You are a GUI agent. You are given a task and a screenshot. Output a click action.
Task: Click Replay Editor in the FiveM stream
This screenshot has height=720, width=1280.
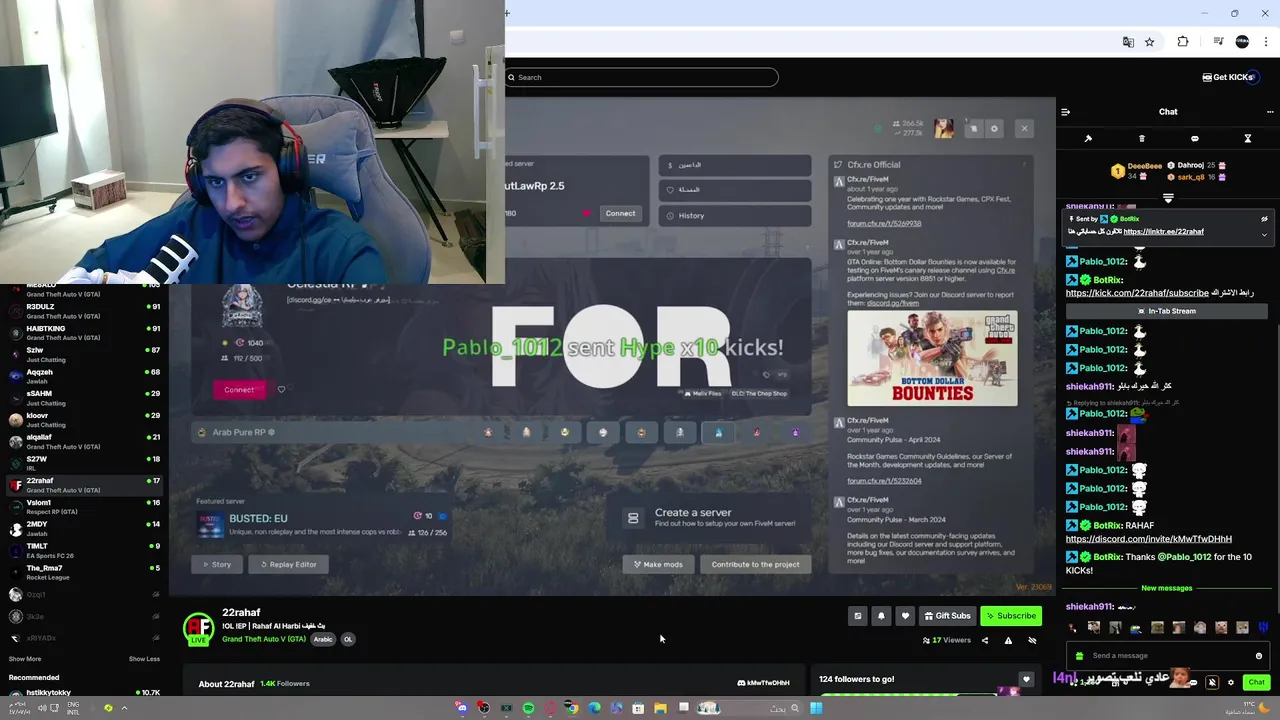point(288,564)
